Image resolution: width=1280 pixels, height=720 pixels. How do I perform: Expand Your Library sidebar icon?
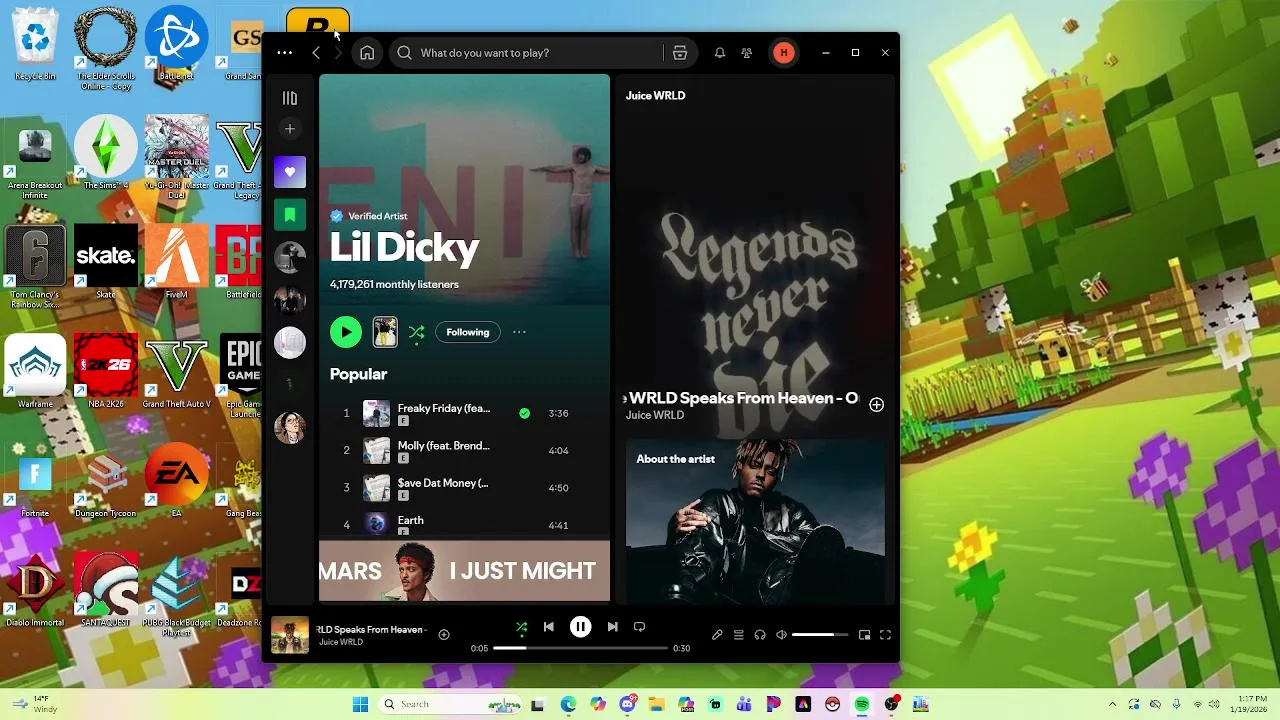click(x=290, y=98)
